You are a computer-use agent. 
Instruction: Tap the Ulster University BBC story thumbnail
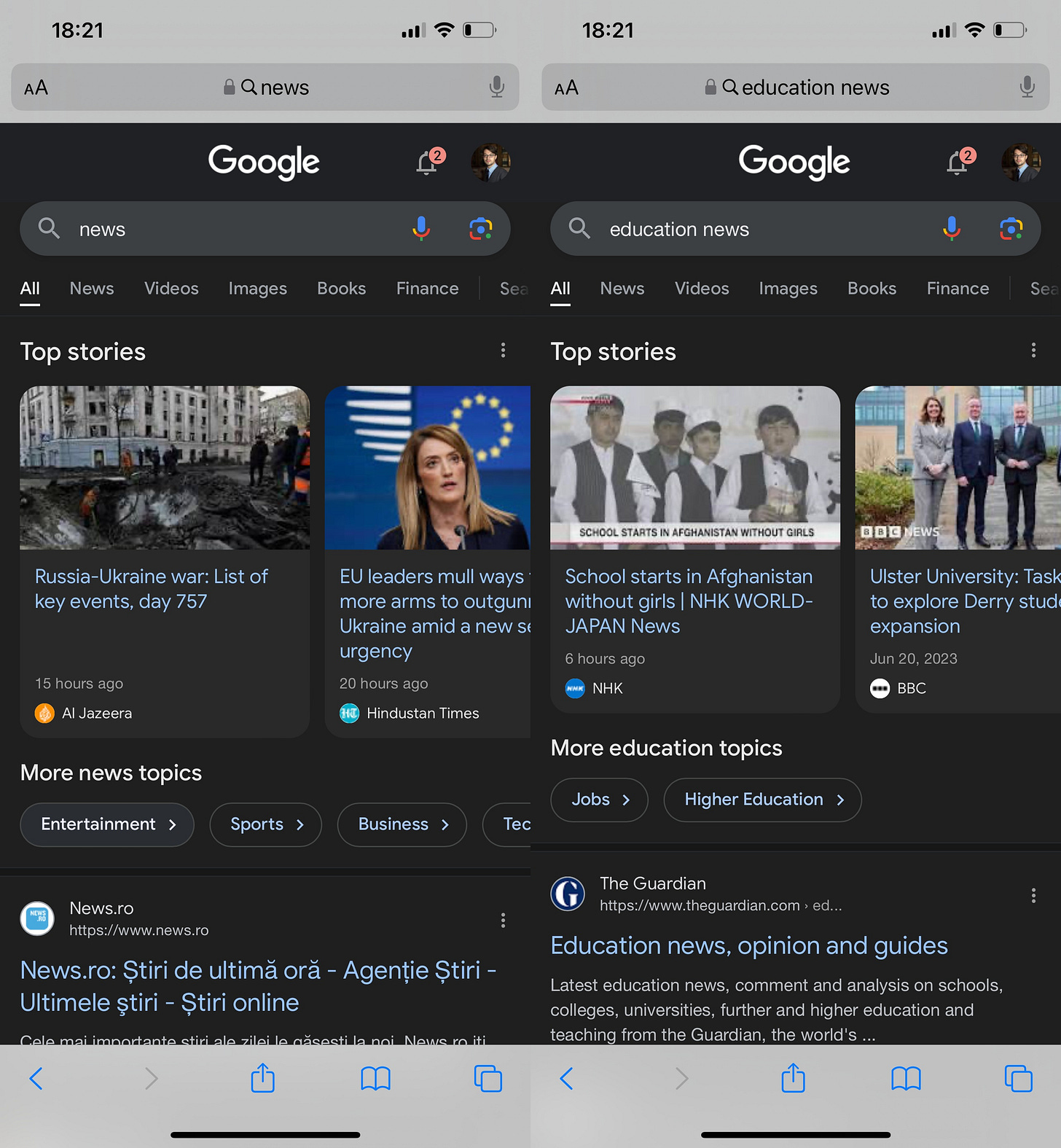(x=958, y=467)
